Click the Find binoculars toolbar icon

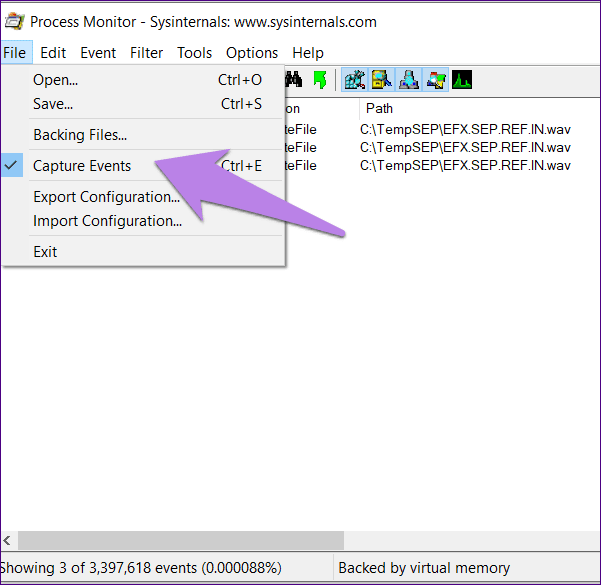(294, 80)
